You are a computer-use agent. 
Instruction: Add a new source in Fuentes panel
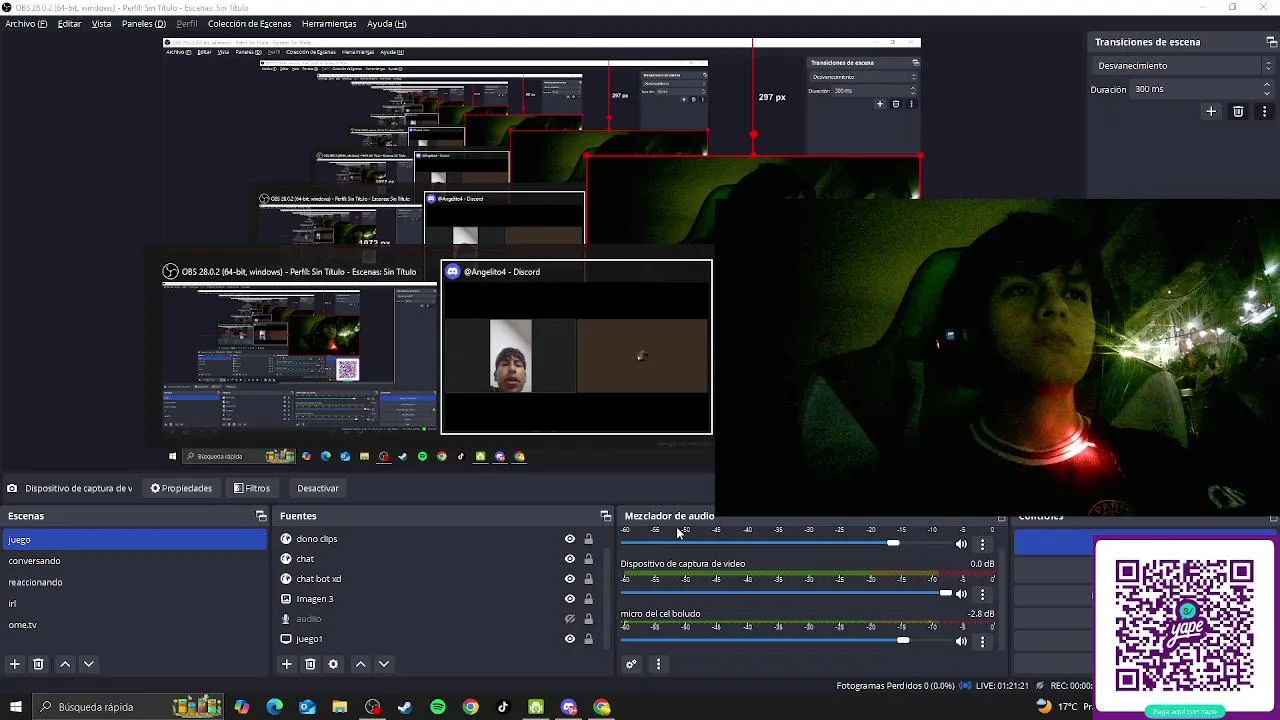click(286, 664)
